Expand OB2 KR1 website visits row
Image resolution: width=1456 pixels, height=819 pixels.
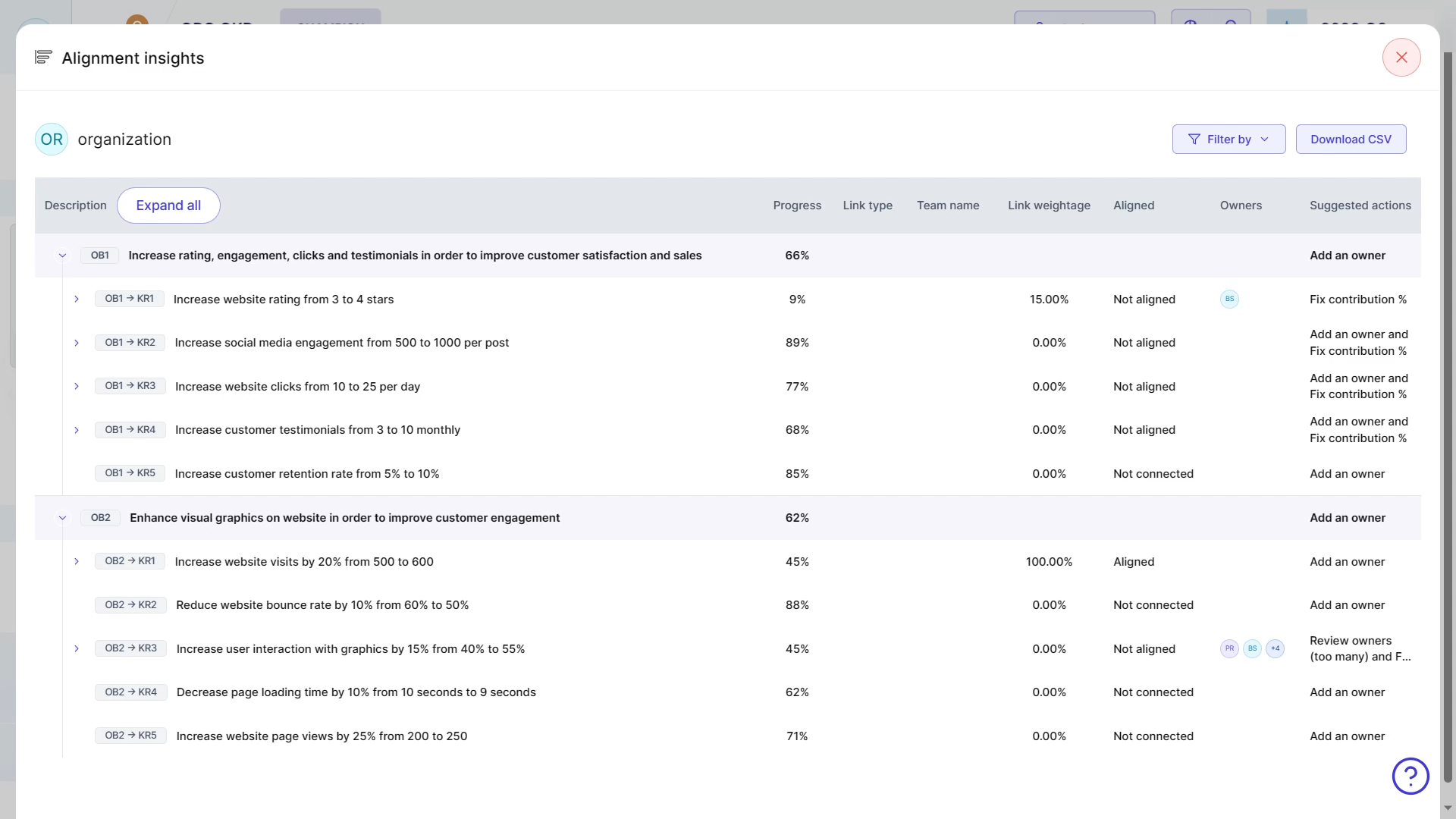click(x=77, y=562)
